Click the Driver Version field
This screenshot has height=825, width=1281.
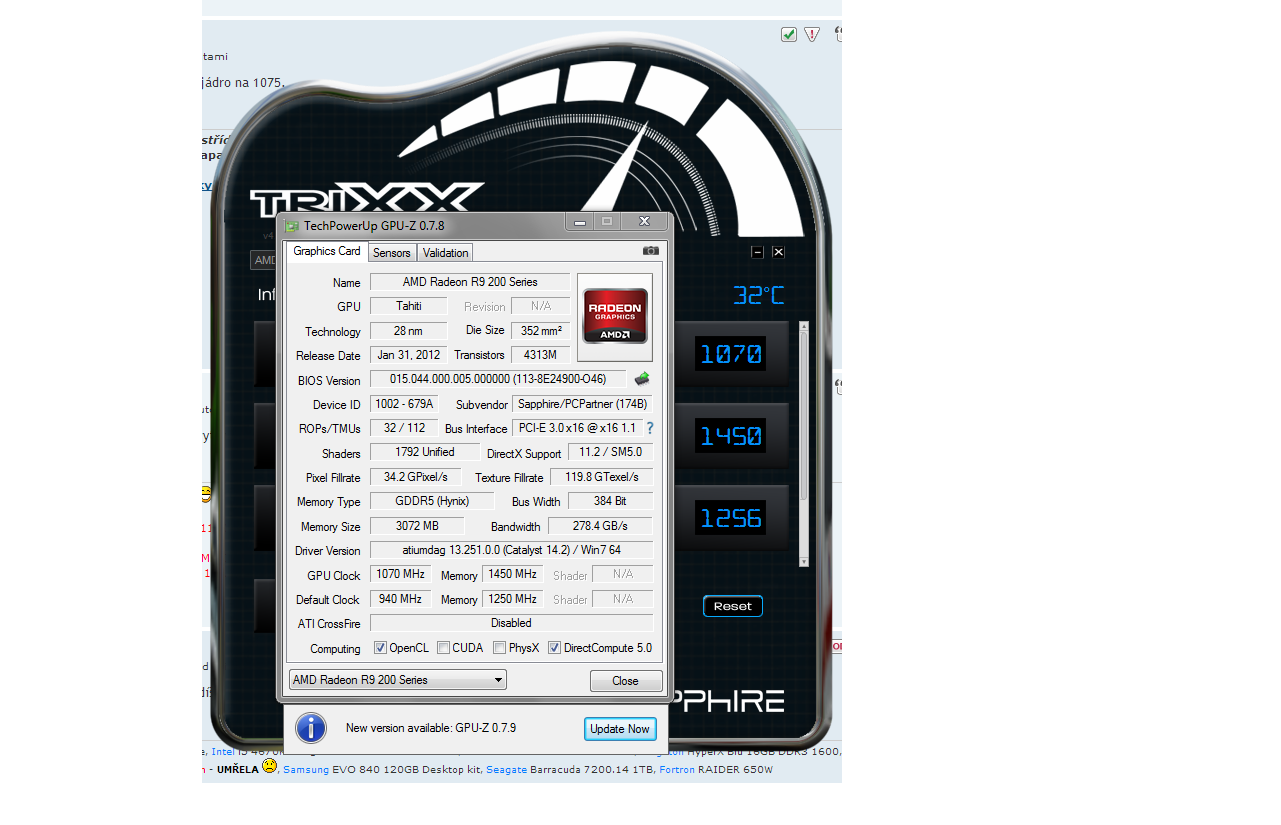click(x=511, y=550)
